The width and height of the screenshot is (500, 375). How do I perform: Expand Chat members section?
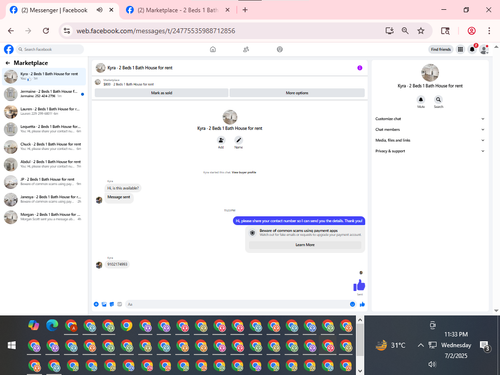tap(430, 129)
